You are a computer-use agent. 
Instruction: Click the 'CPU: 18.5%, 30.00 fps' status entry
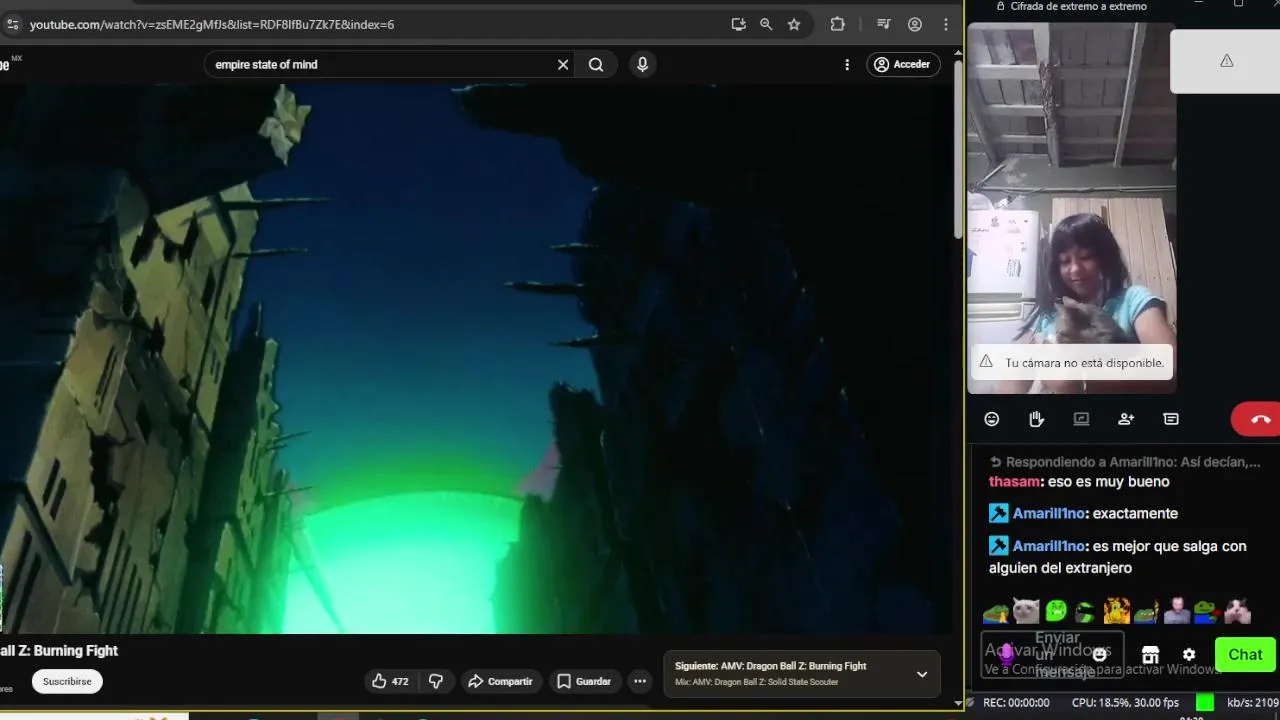(1125, 703)
